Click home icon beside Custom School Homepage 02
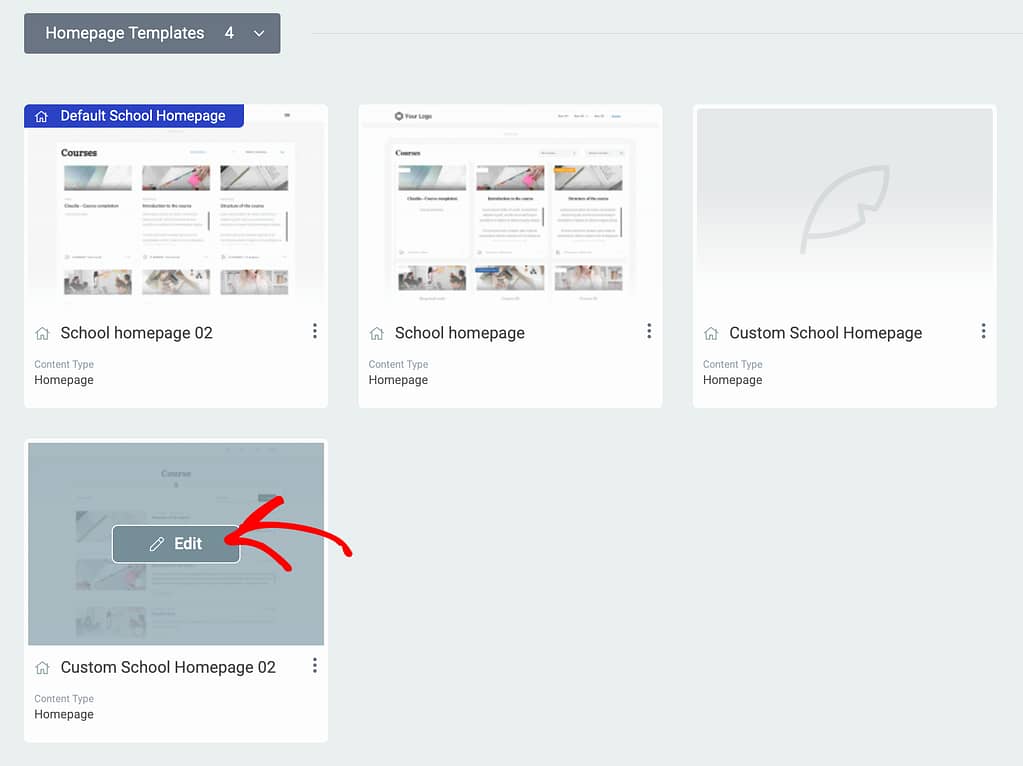 (42, 668)
